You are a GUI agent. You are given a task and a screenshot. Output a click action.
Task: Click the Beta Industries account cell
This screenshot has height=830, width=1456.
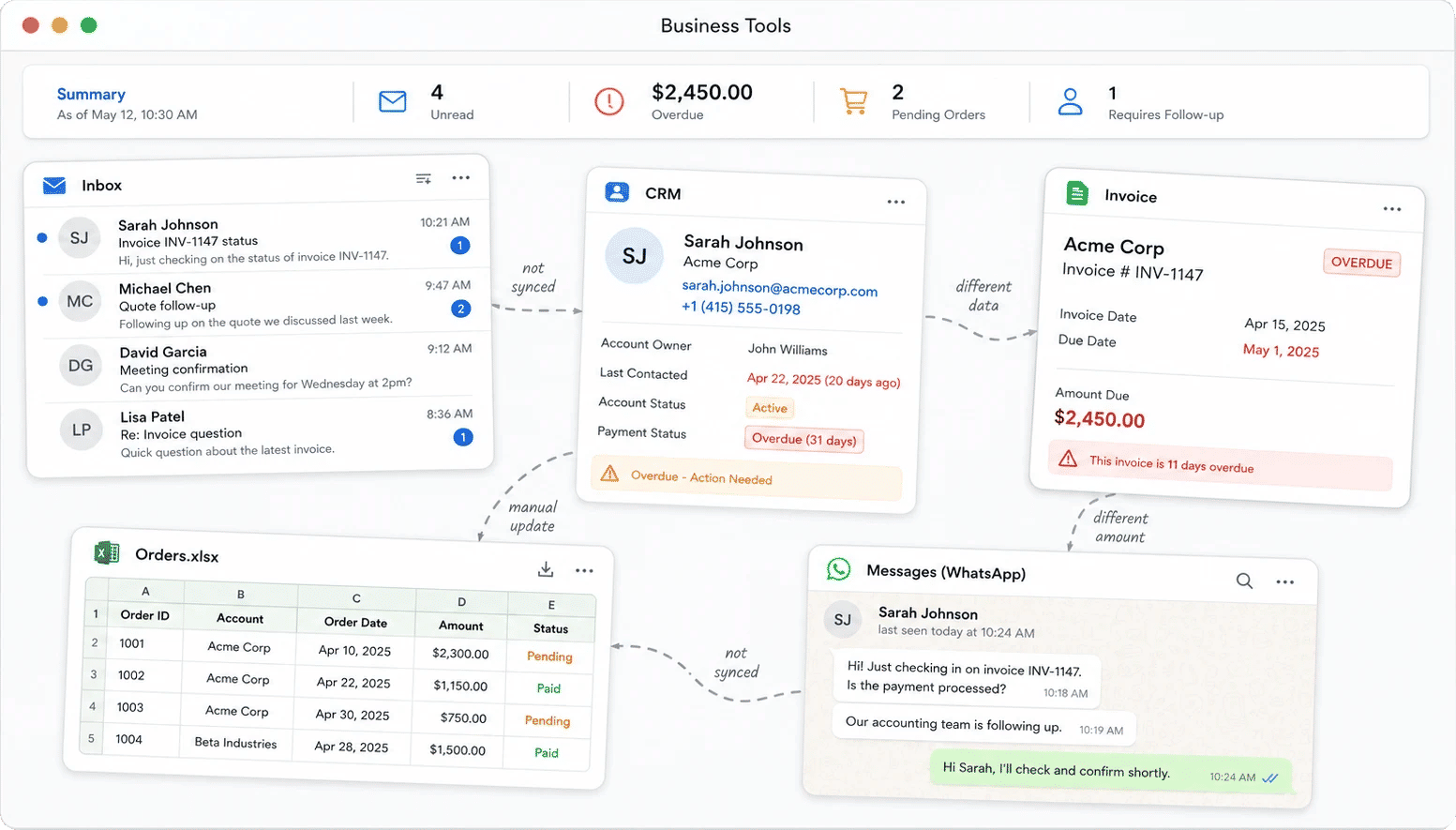coord(235,743)
